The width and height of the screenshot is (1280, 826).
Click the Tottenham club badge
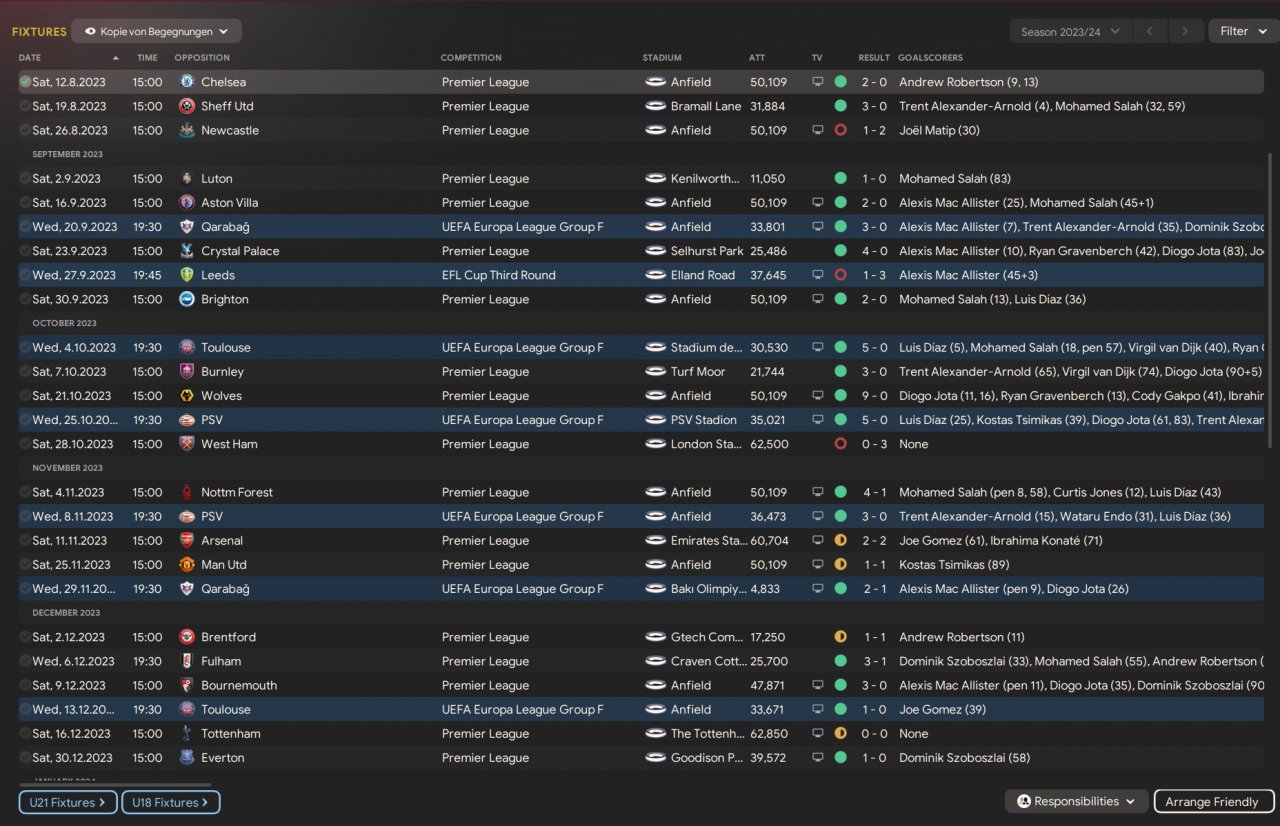point(187,734)
